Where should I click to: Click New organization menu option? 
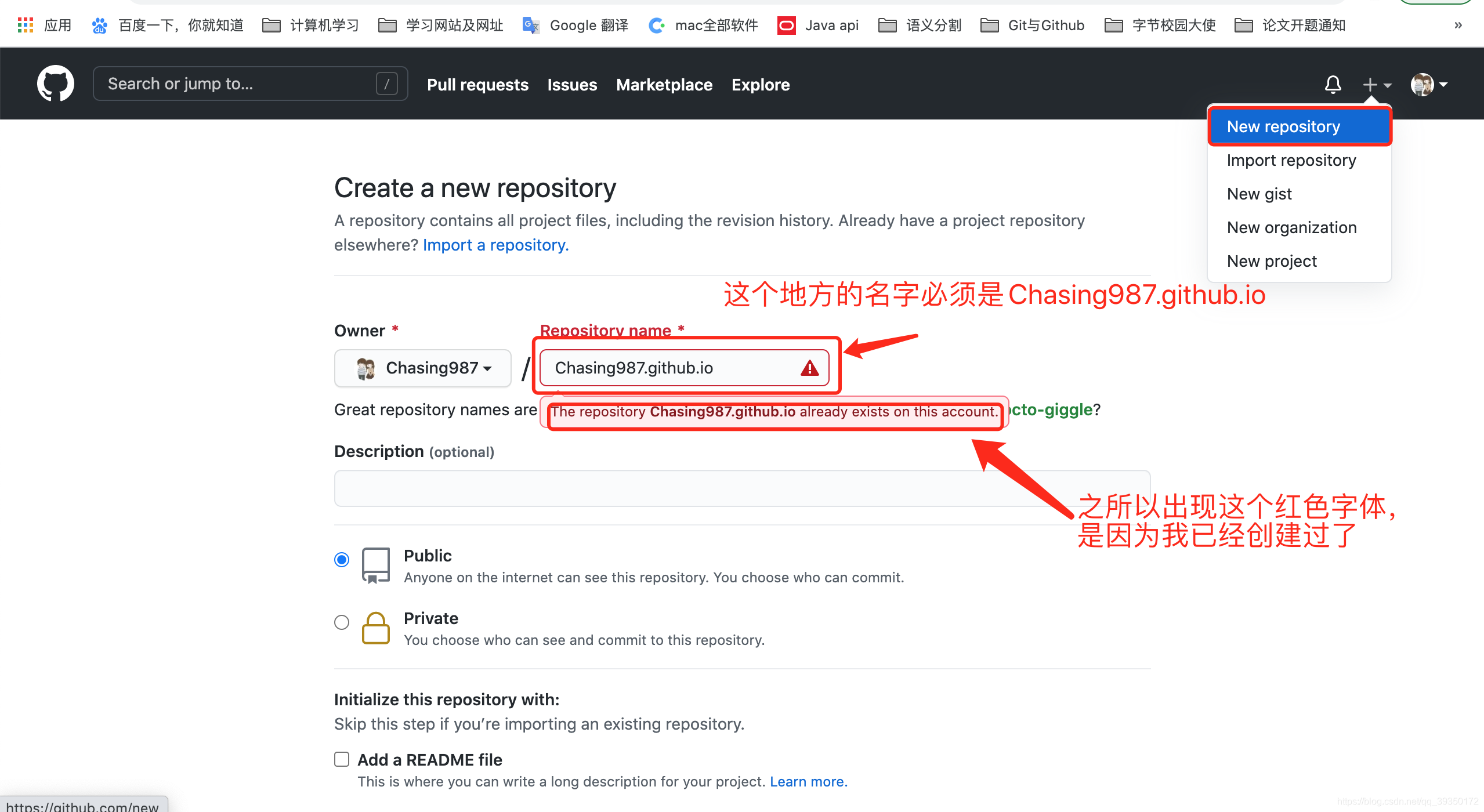pos(1291,228)
